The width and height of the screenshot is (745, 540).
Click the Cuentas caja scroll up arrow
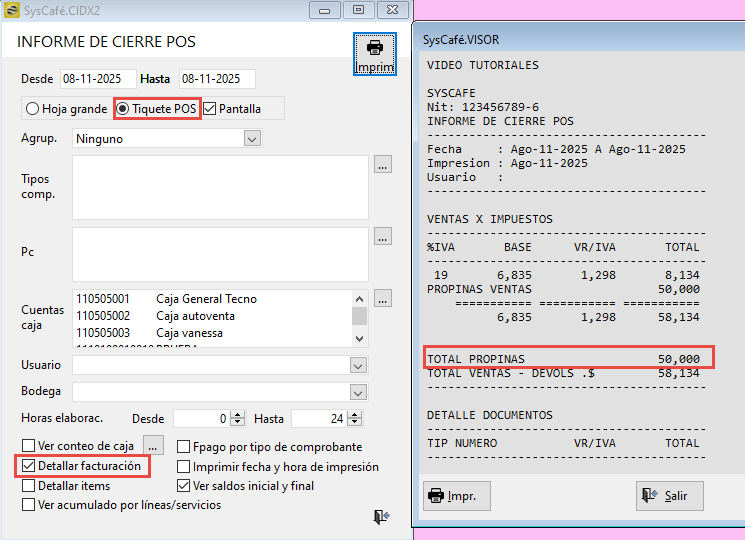click(x=359, y=299)
